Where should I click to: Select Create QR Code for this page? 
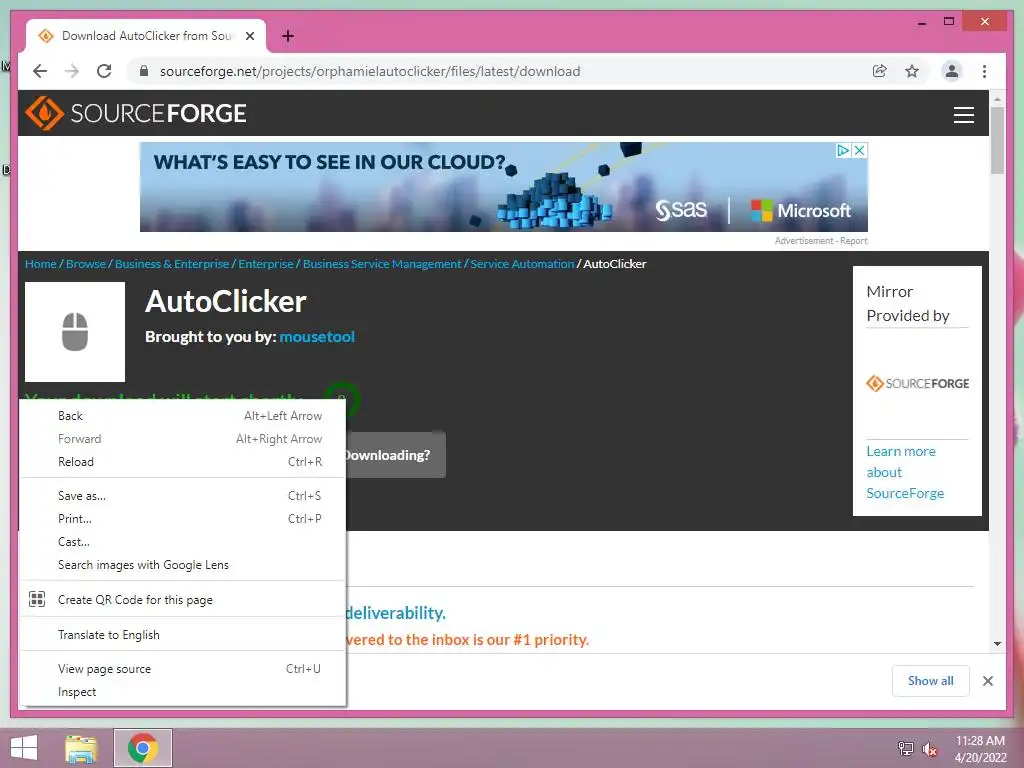[x=183, y=600]
